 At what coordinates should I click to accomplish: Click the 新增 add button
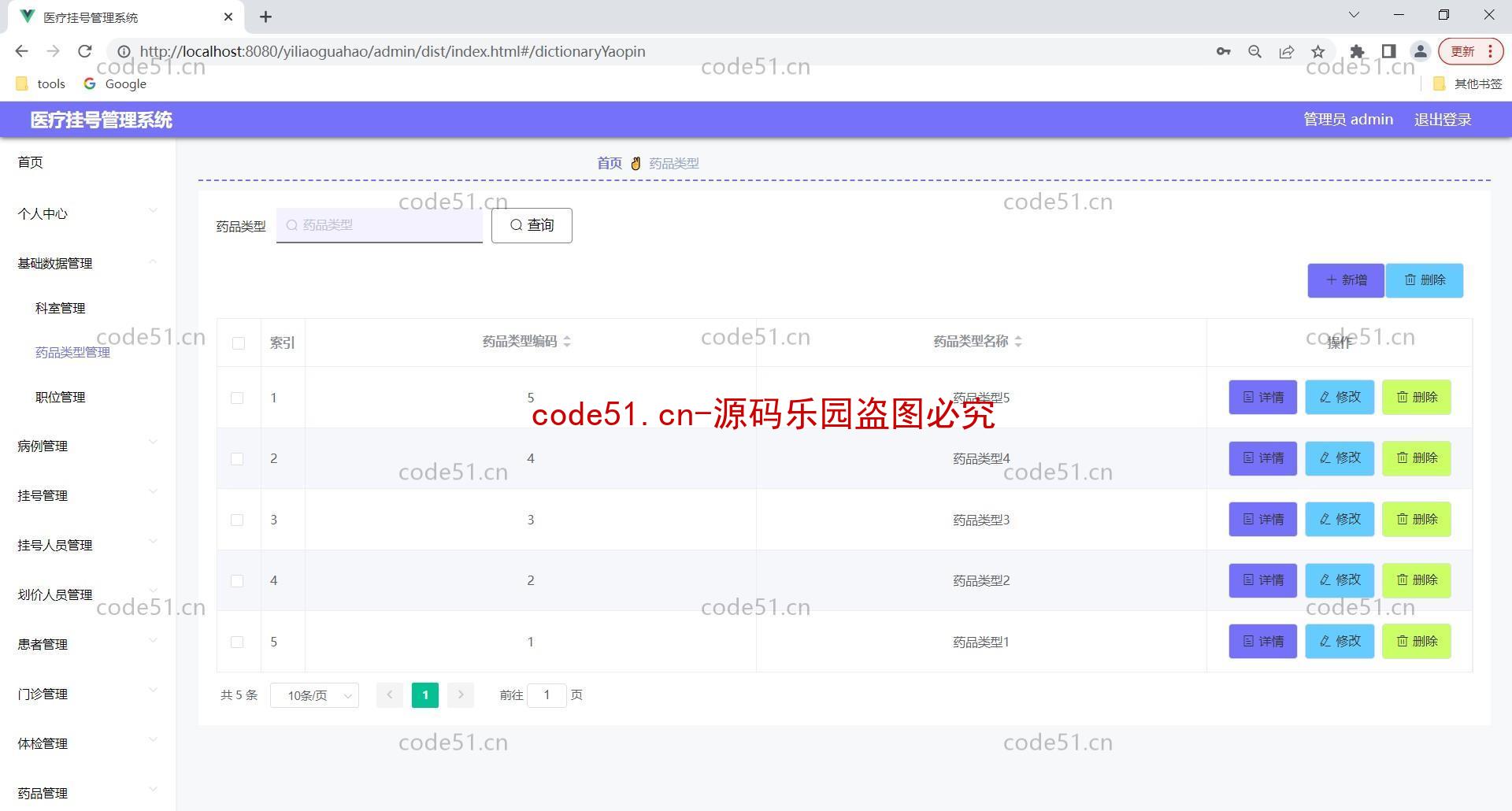(x=1346, y=280)
